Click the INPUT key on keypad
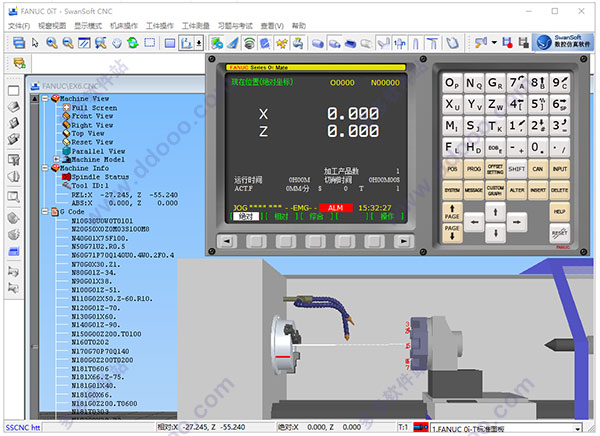Image resolution: width=600 pixels, height=436 pixels. point(559,169)
